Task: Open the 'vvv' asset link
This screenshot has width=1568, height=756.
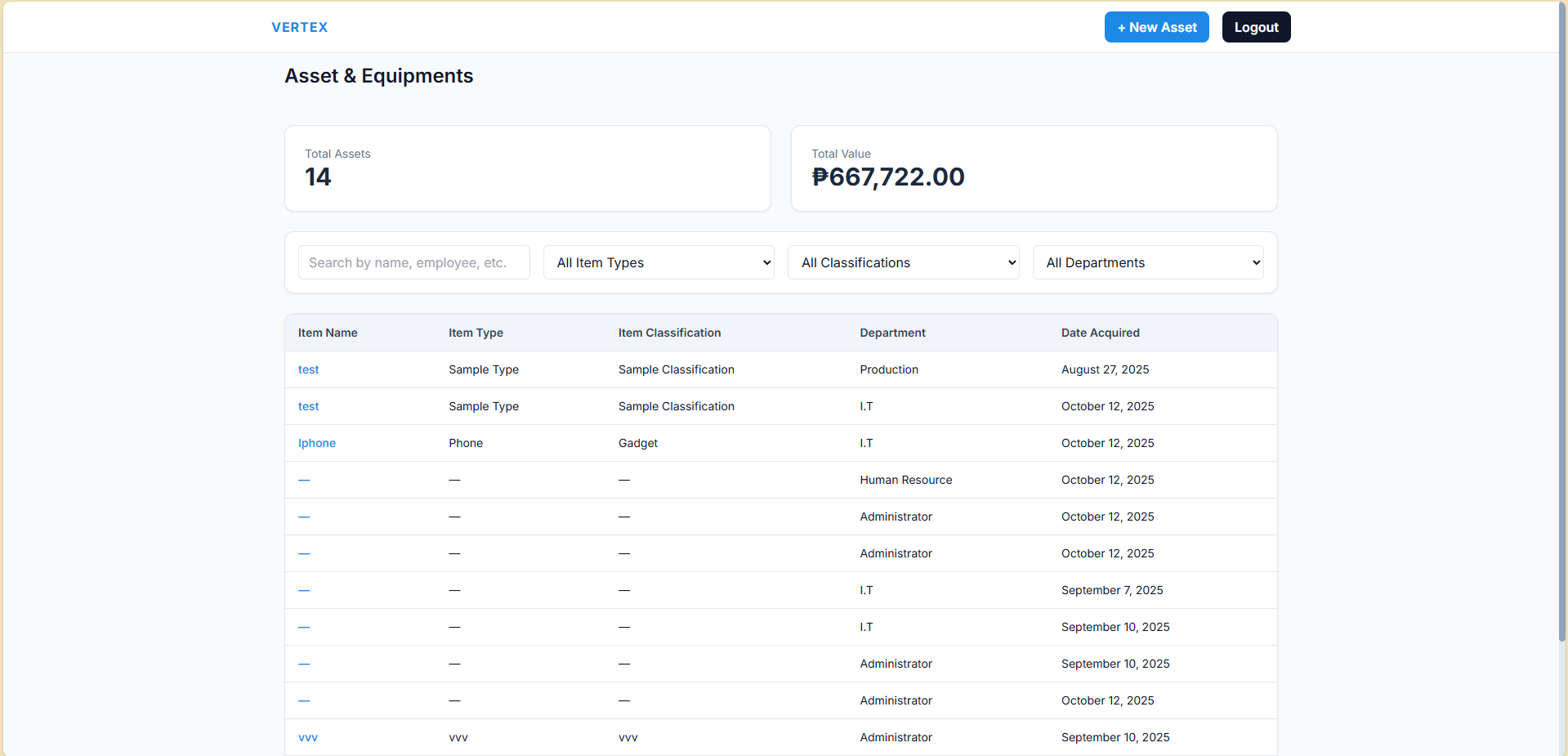Action: click(308, 737)
